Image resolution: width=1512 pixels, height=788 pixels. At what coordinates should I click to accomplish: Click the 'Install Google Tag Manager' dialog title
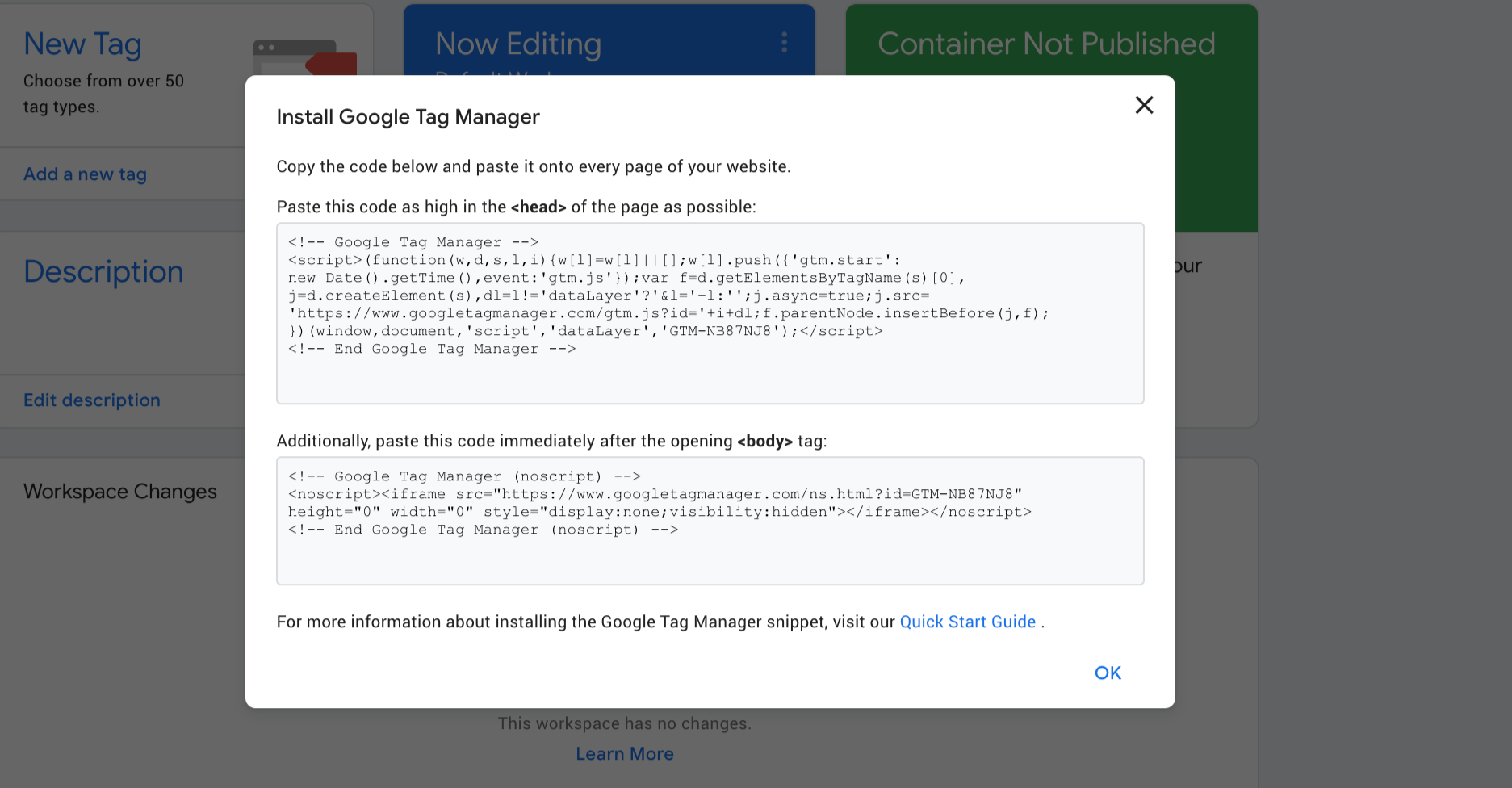tap(408, 117)
